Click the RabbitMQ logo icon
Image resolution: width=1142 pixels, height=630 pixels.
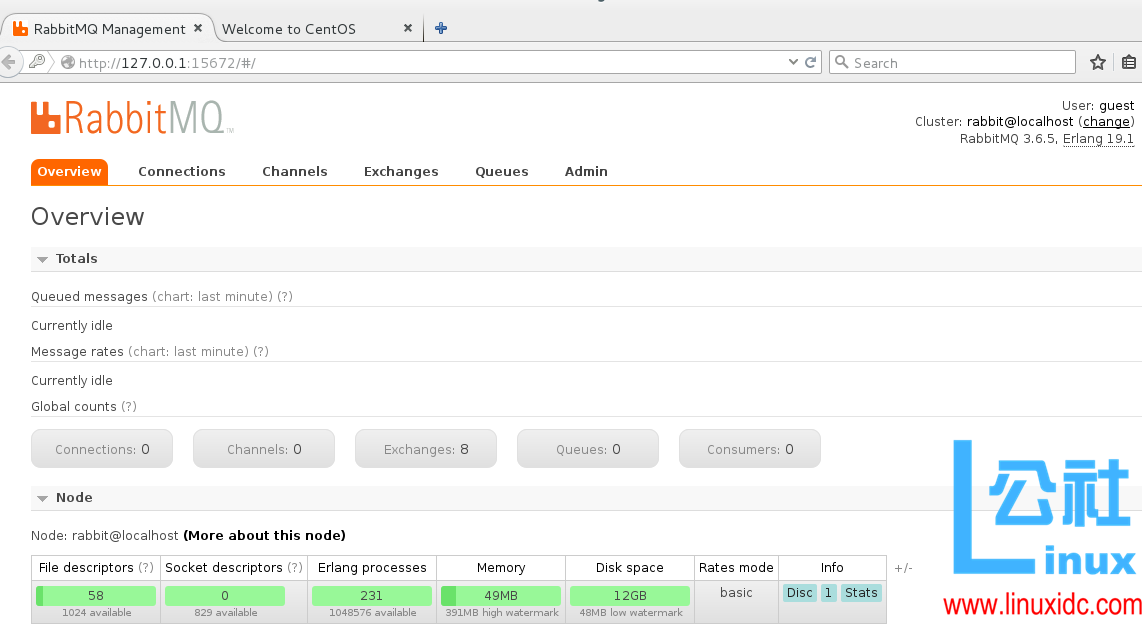coord(45,118)
